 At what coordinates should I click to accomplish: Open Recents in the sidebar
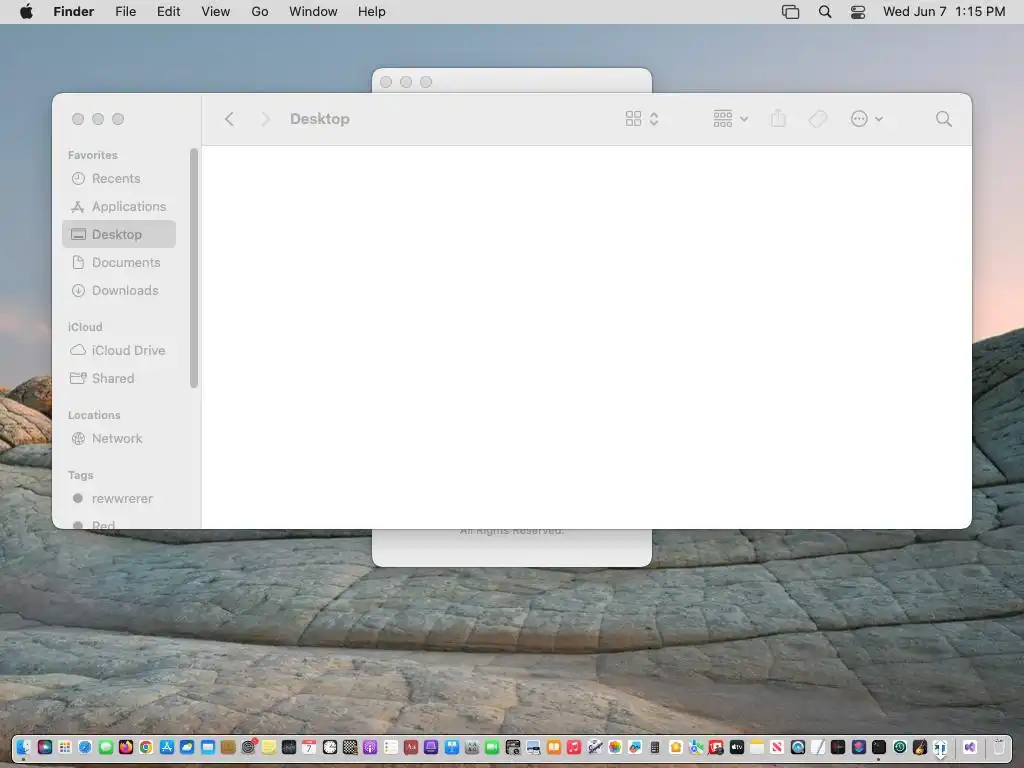pyautogui.click(x=119, y=178)
